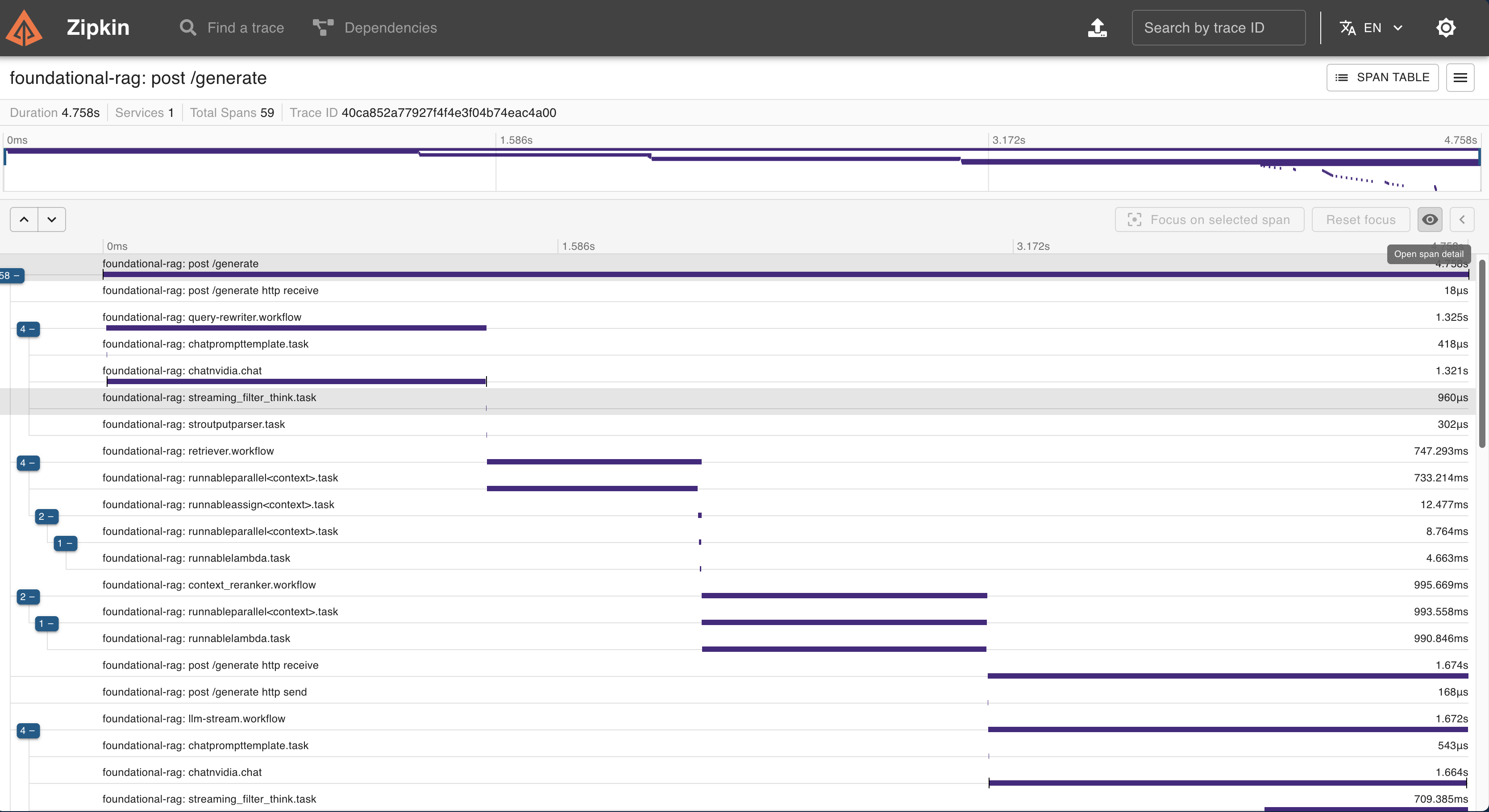Open settings via the gear icon

[1445, 28]
